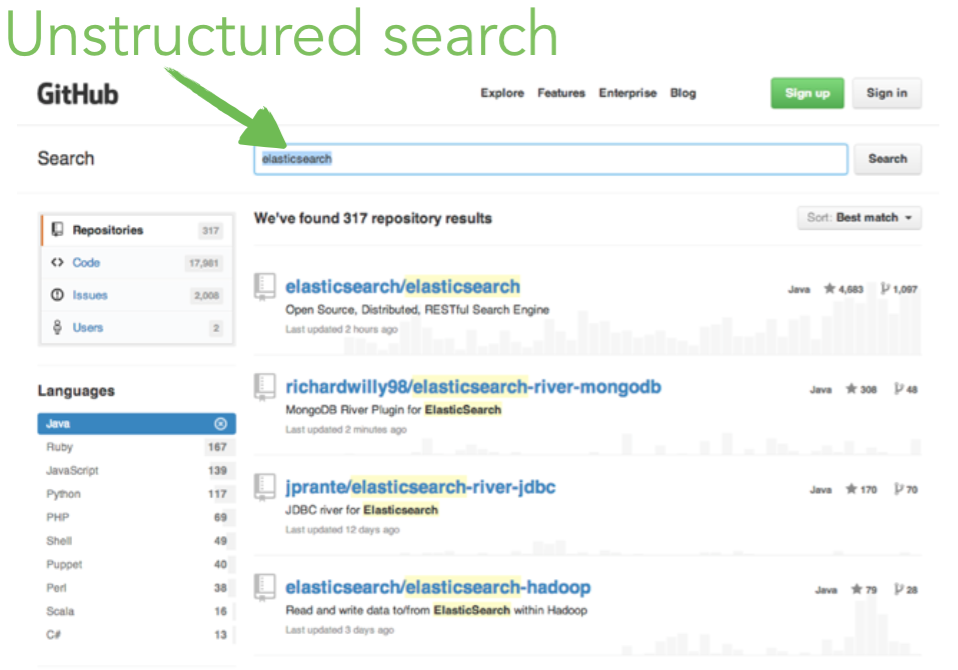Open elasticsearch/elasticsearch-hadoop repository
Screen dimensions: 958x670
(438, 587)
